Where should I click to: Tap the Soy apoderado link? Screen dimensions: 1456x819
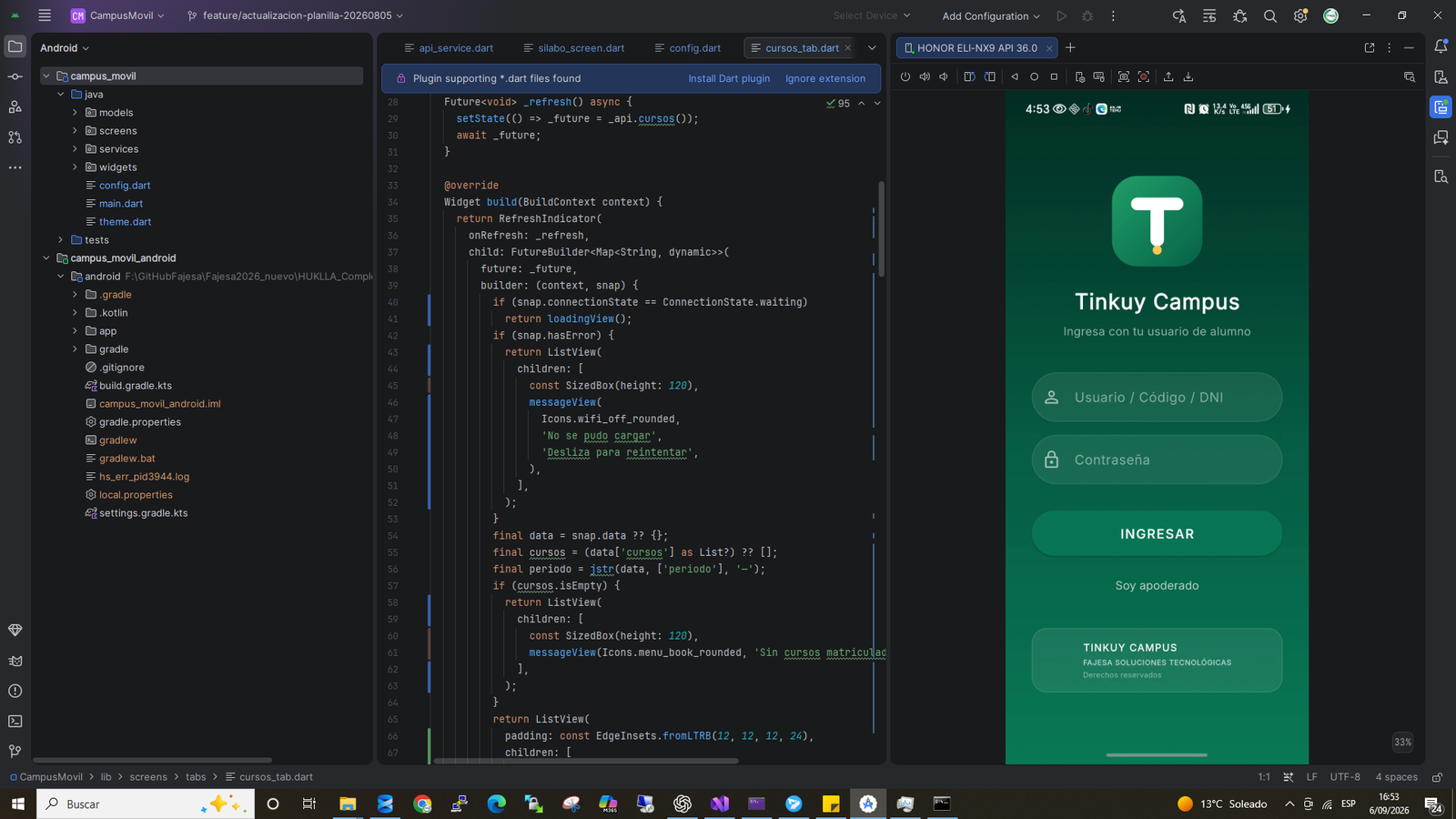click(1157, 585)
